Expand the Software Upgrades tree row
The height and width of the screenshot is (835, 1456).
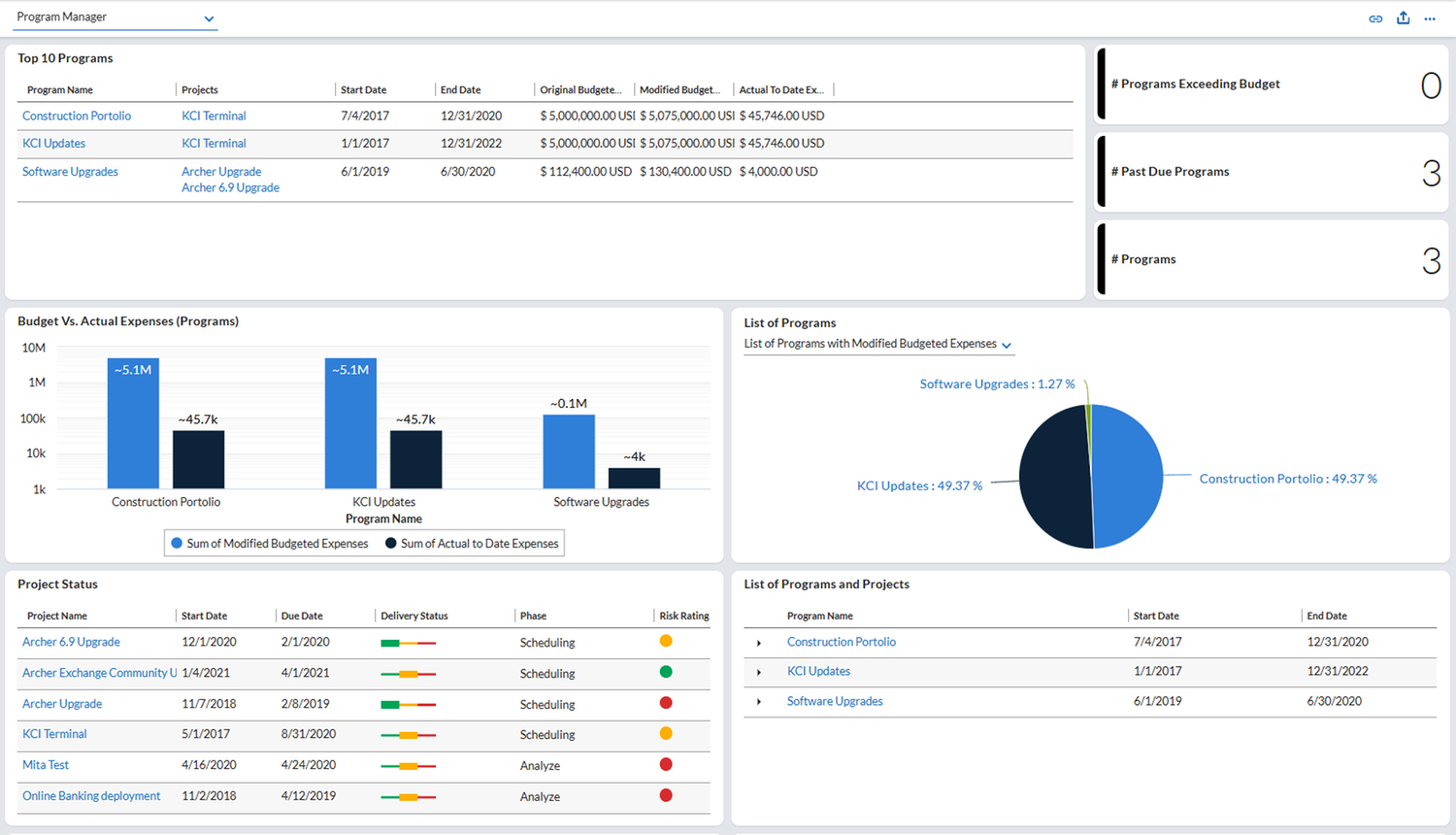click(x=759, y=702)
